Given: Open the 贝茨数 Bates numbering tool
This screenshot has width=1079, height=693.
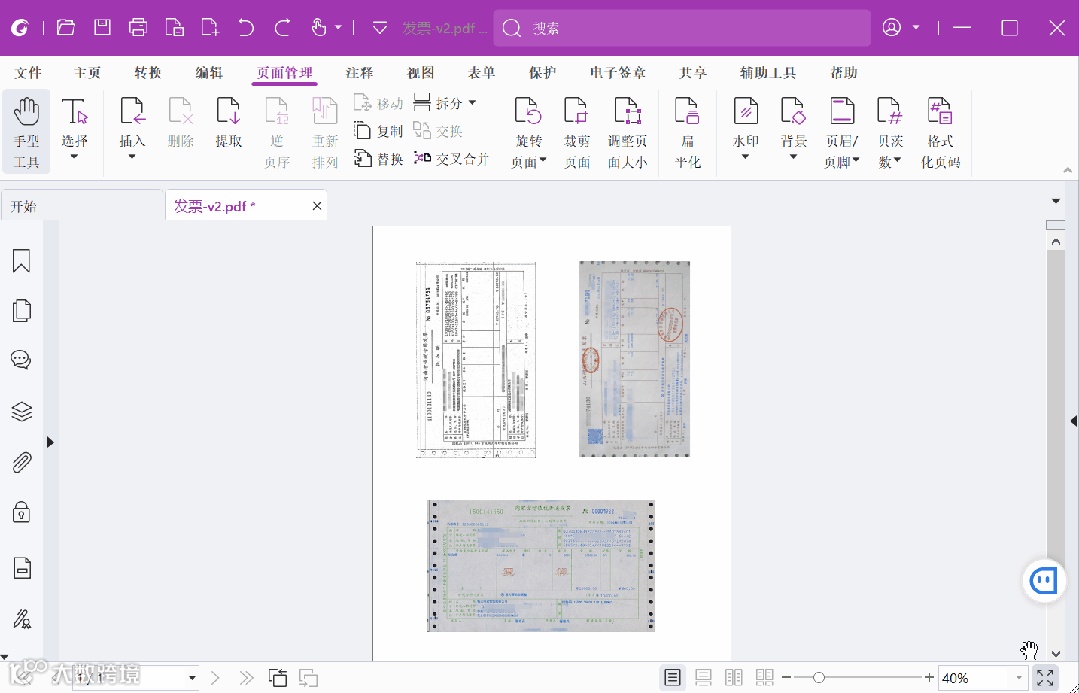Looking at the screenshot, I should point(890,132).
